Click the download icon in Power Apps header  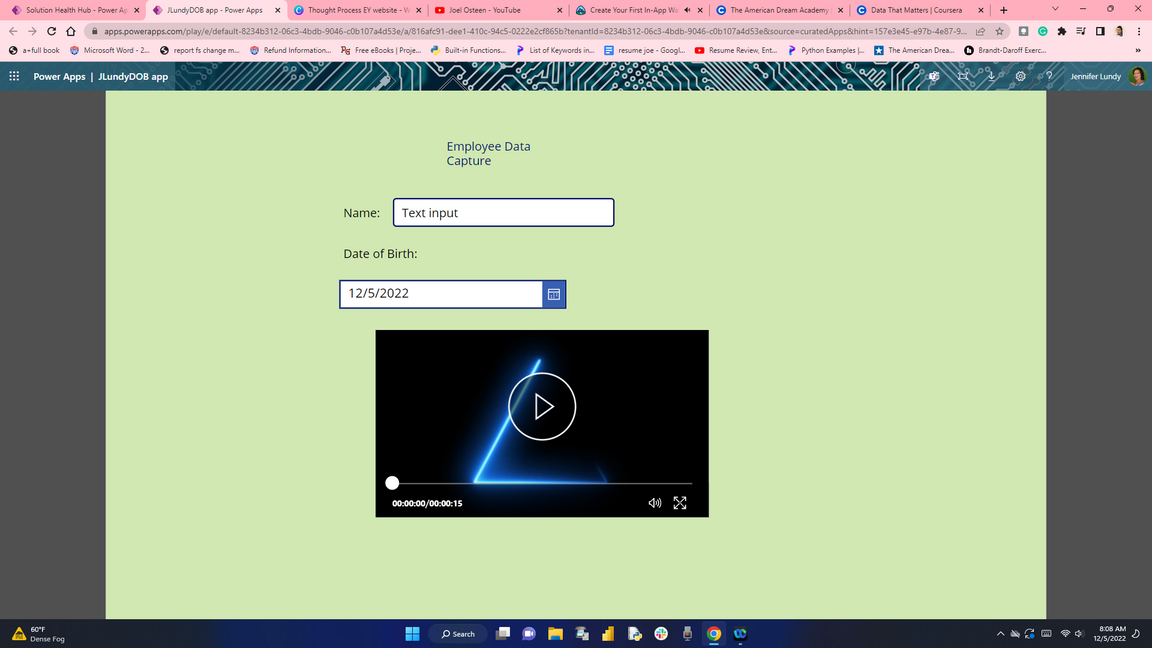pyautogui.click(x=991, y=76)
